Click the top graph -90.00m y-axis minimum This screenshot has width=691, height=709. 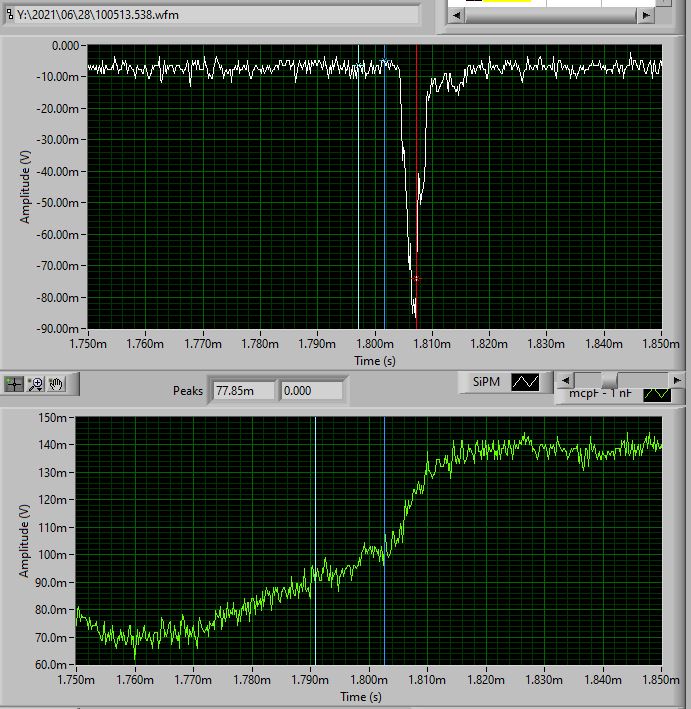(57, 328)
